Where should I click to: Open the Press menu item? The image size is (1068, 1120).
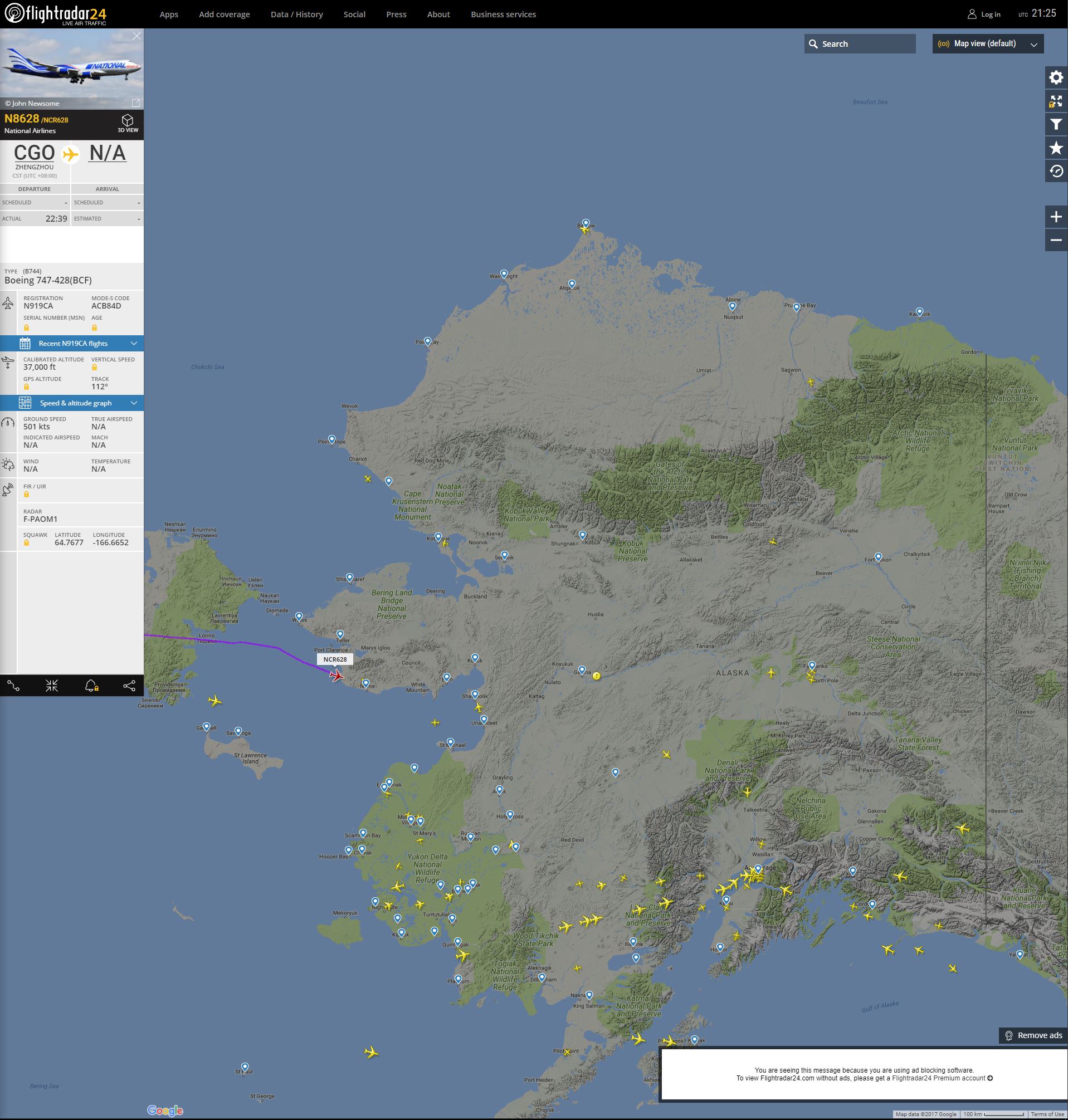click(396, 14)
